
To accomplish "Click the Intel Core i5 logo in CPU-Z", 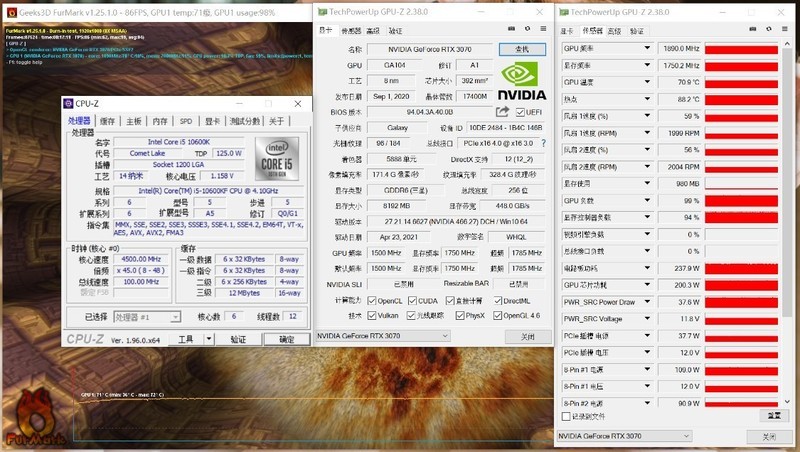I will click(277, 158).
